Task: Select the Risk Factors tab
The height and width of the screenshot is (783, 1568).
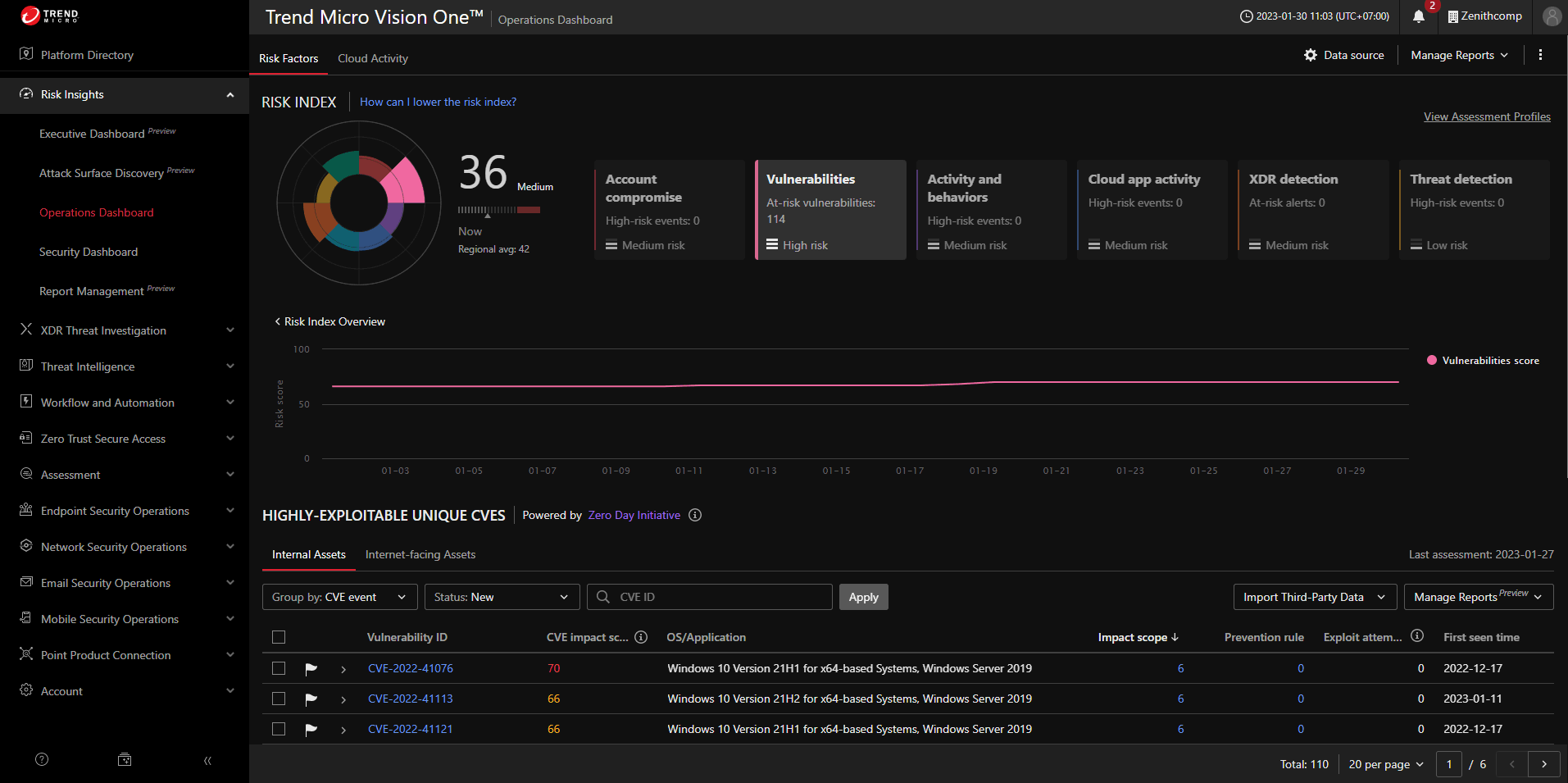Action: click(289, 58)
